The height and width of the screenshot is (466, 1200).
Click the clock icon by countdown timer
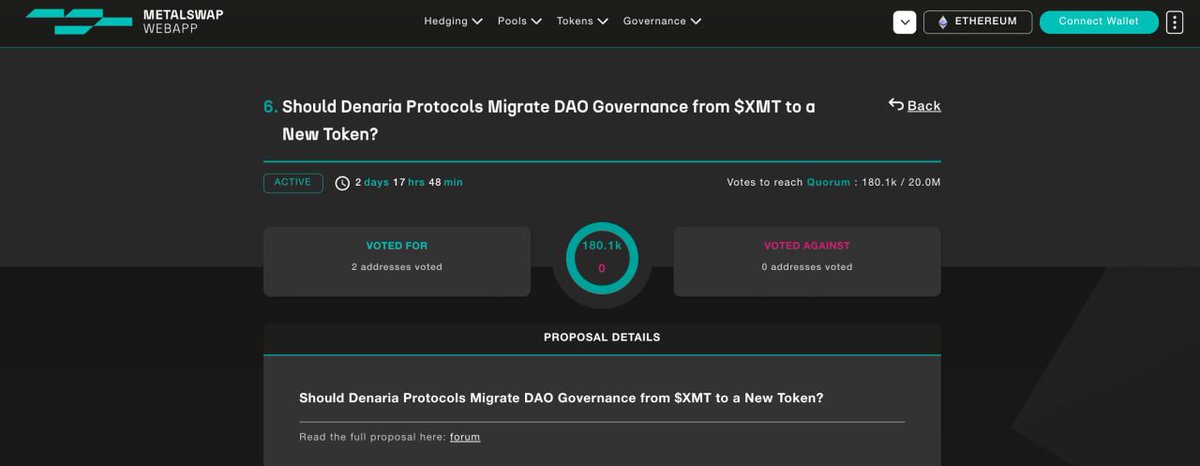(x=342, y=183)
